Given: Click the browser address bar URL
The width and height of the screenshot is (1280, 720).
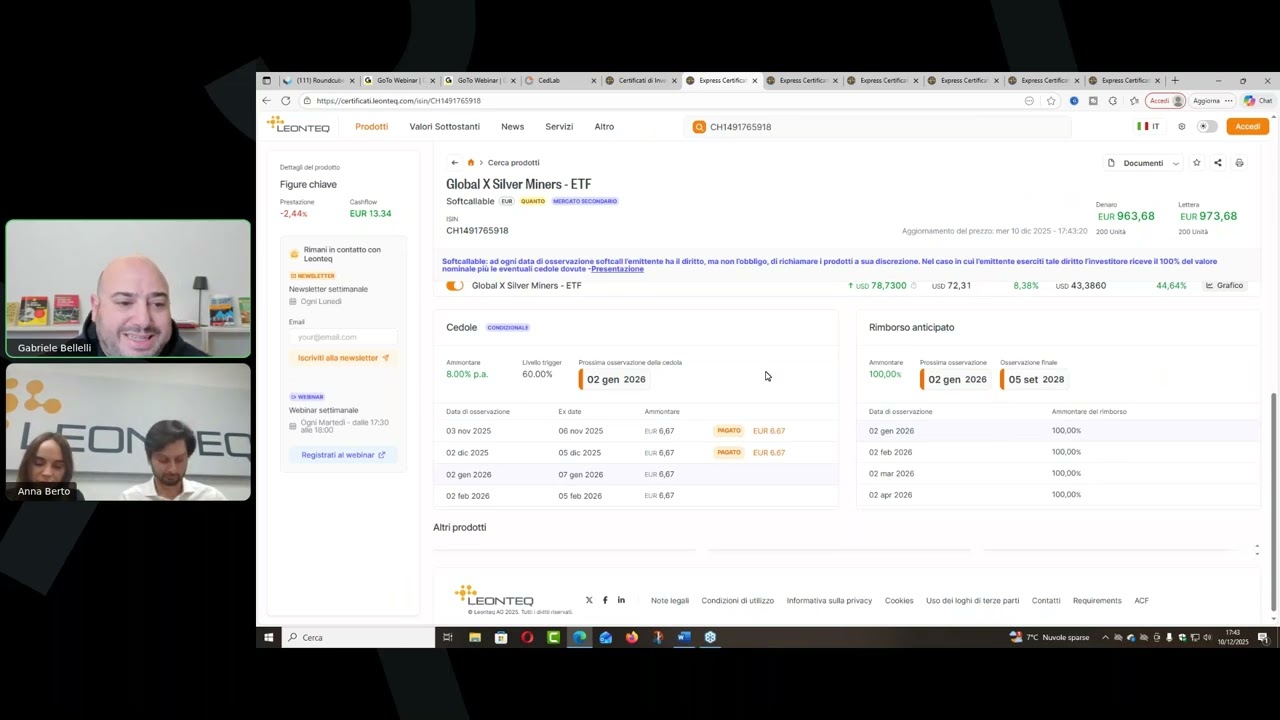Looking at the screenshot, I should pyautogui.click(x=399, y=101).
